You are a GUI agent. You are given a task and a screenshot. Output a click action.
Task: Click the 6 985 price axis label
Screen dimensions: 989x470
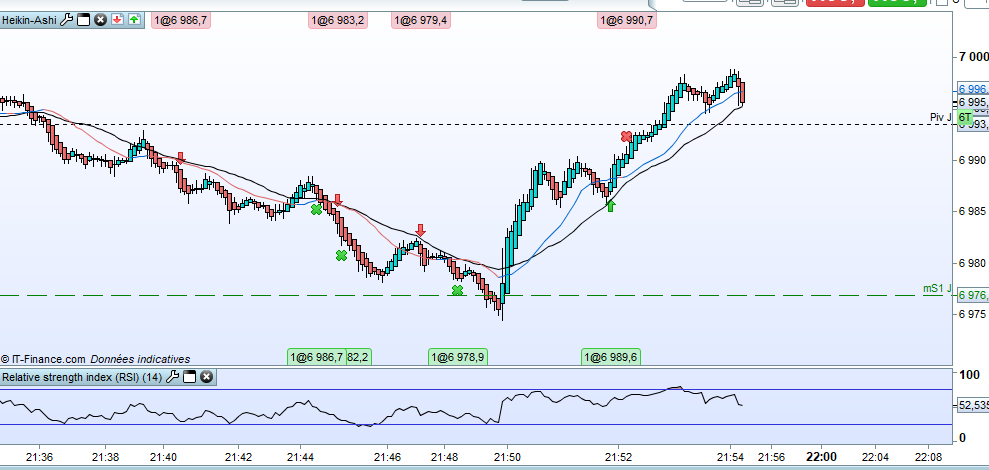[973, 211]
